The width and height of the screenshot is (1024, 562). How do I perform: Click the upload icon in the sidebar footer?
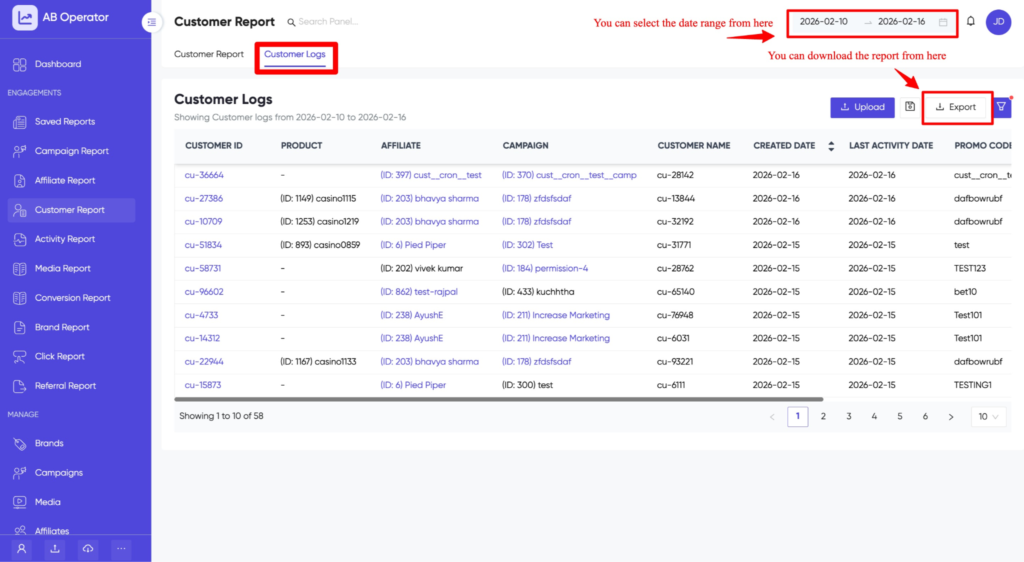click(55, 549)
